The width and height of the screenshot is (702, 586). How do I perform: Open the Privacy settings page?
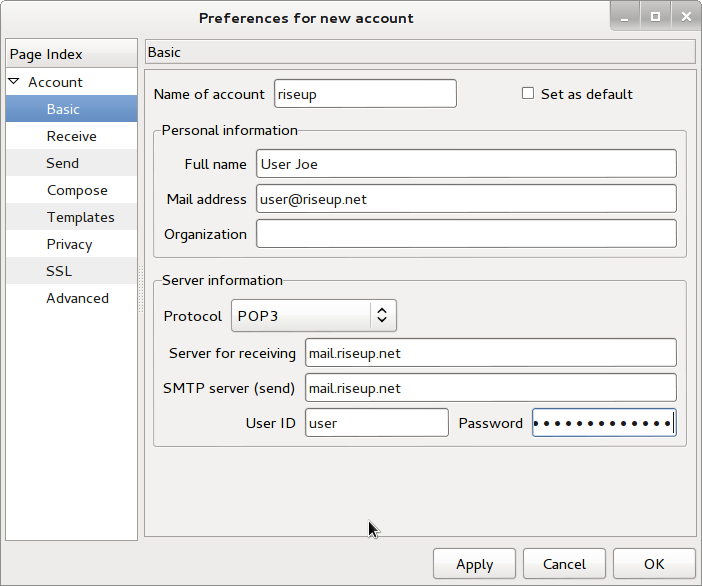(69, 244)
